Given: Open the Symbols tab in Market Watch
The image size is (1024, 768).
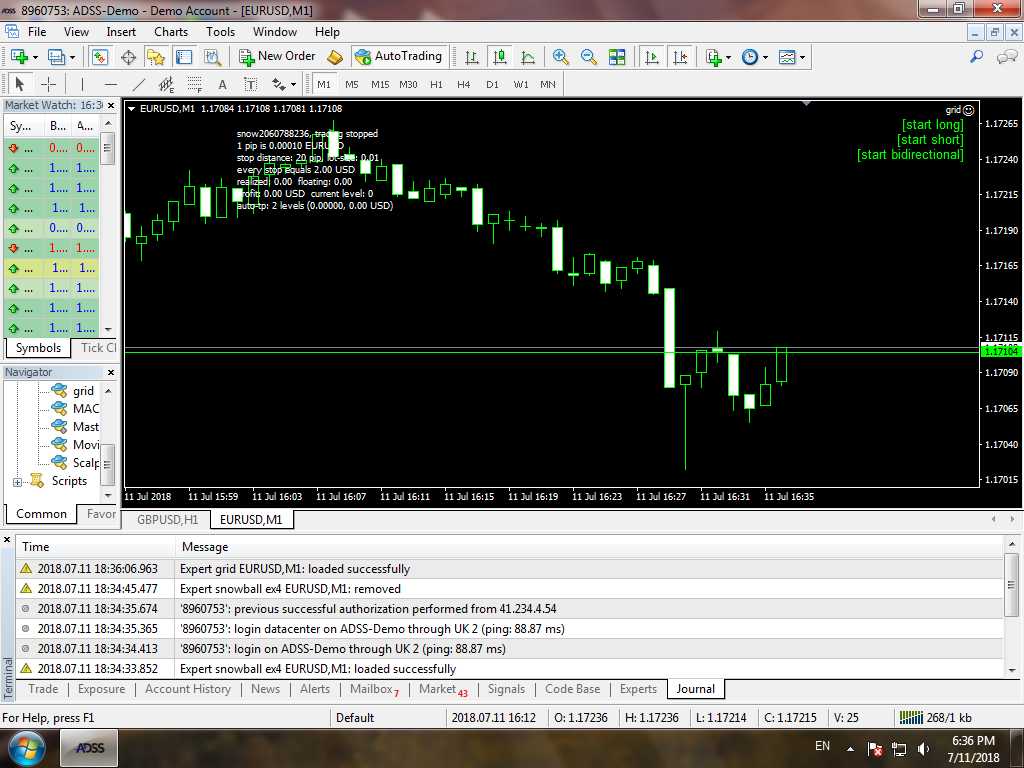Looking at the screenshot, I should (39, 348).
